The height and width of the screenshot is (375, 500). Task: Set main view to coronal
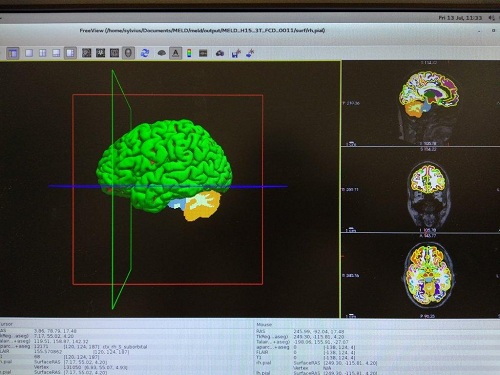100,53
